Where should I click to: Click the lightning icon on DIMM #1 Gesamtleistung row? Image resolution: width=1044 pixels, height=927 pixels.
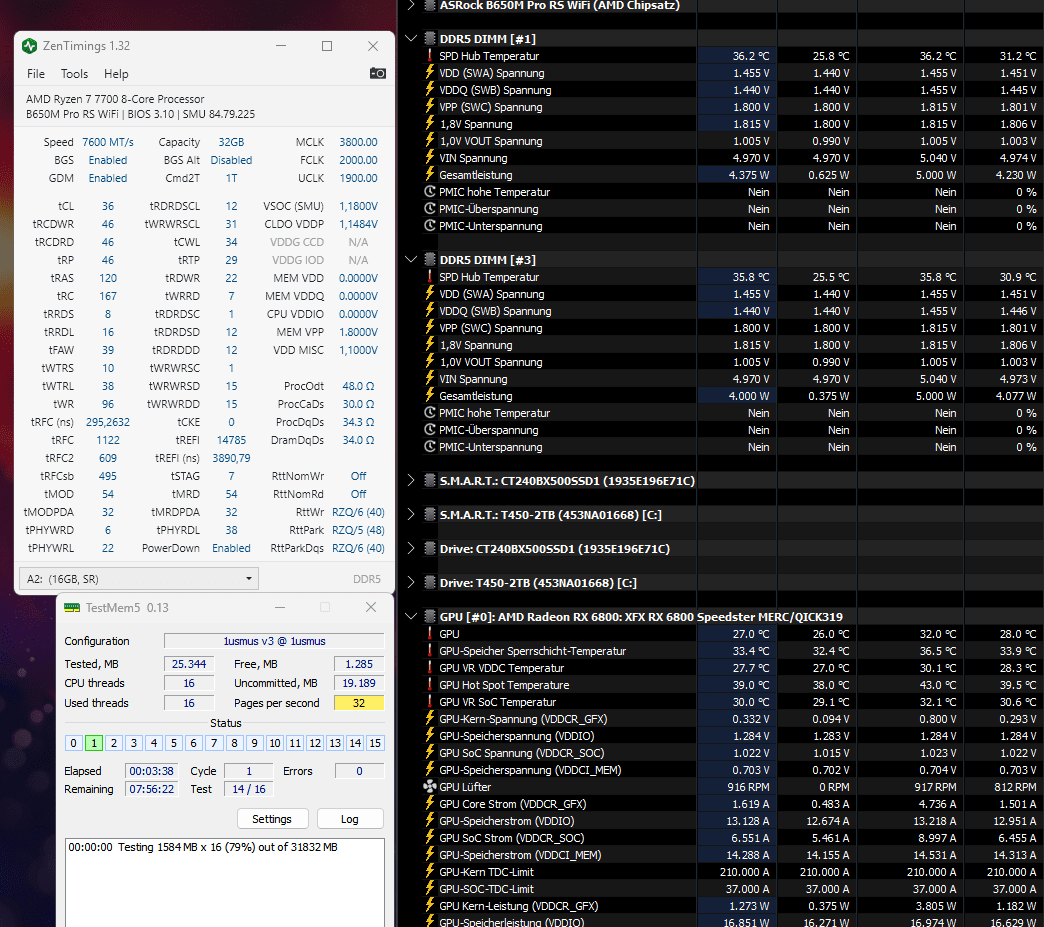click(x=430, y=174)
